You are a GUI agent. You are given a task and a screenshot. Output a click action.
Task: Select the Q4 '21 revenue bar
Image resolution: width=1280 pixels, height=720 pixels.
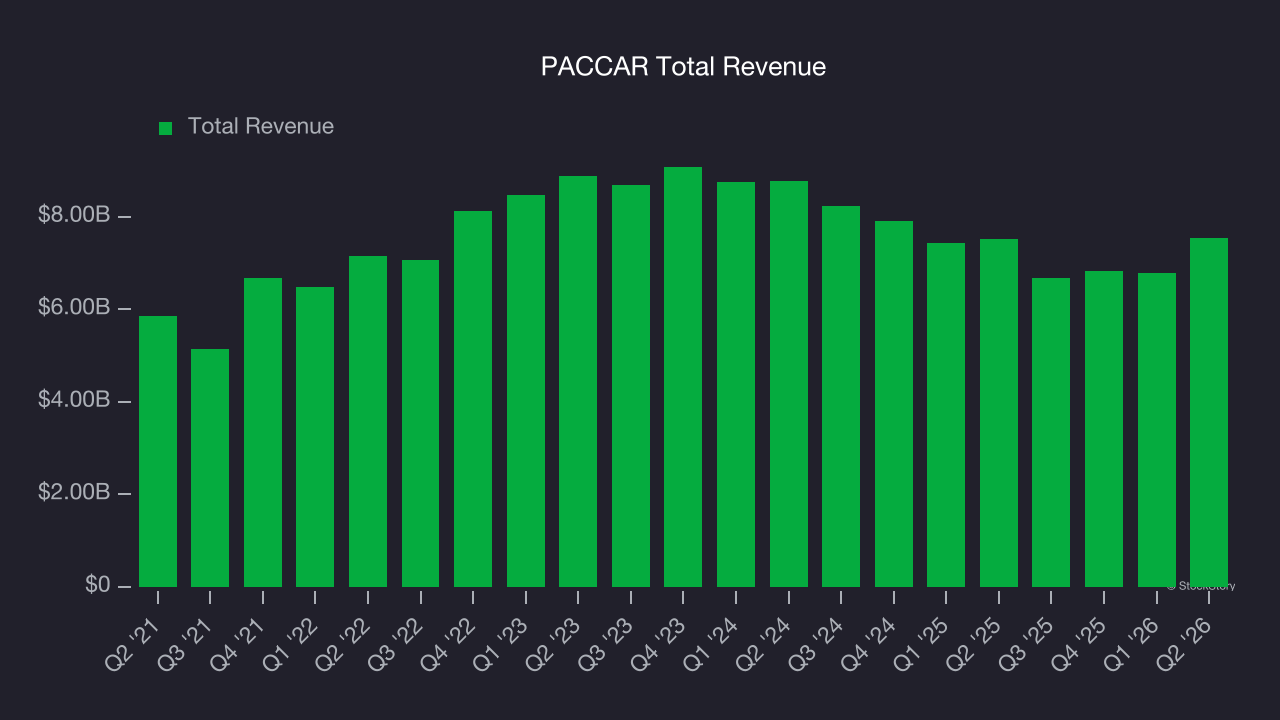coord(263,432)
